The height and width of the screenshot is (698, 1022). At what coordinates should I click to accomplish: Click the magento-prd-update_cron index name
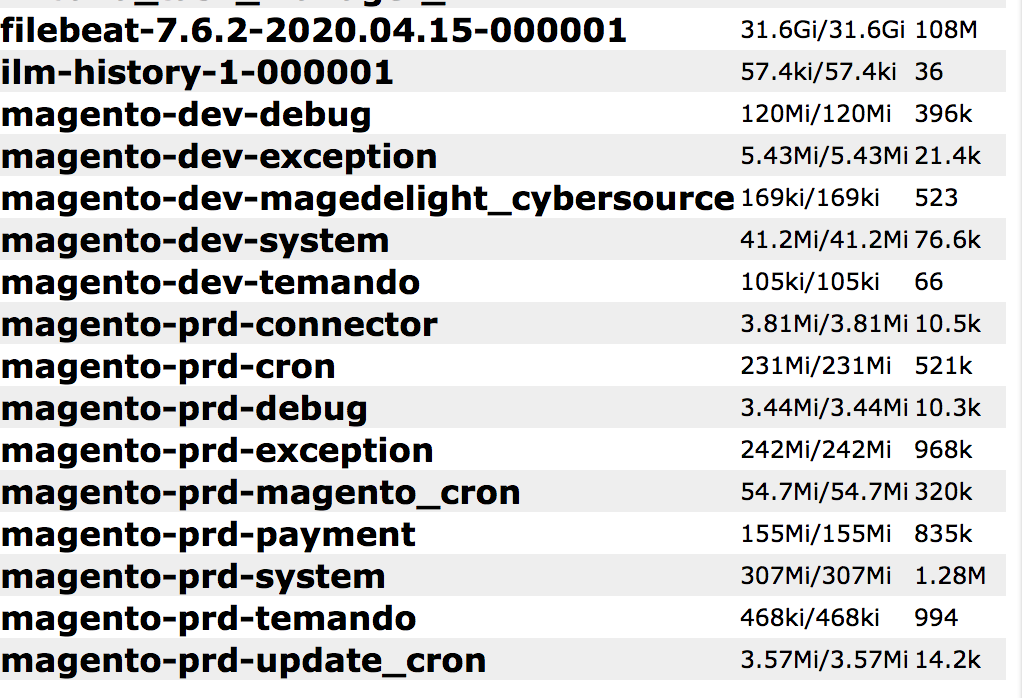tap(243, 661)
